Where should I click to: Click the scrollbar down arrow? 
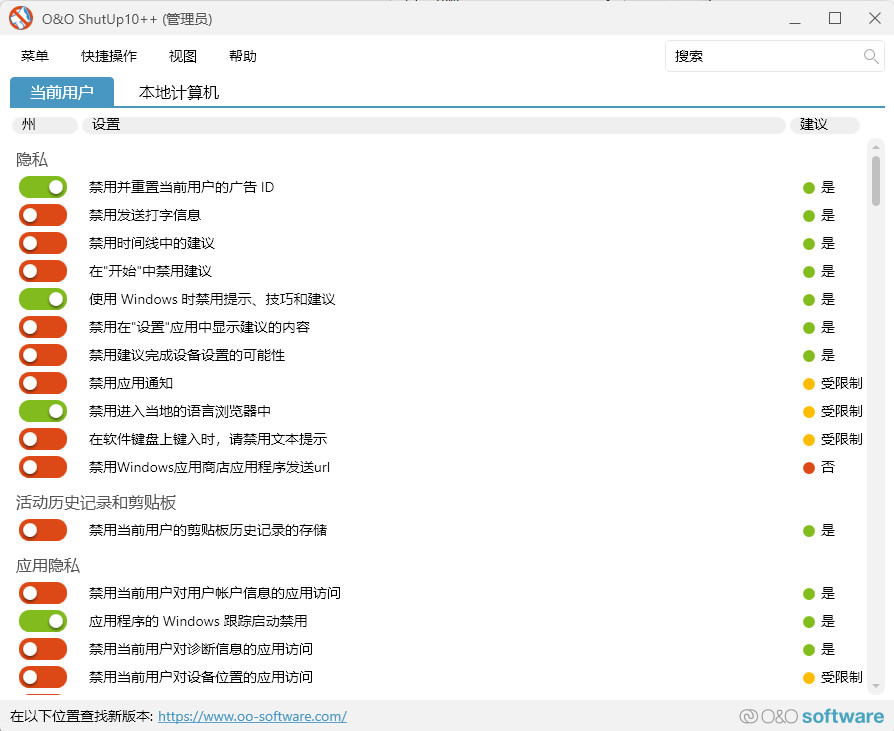click(876, 687)
